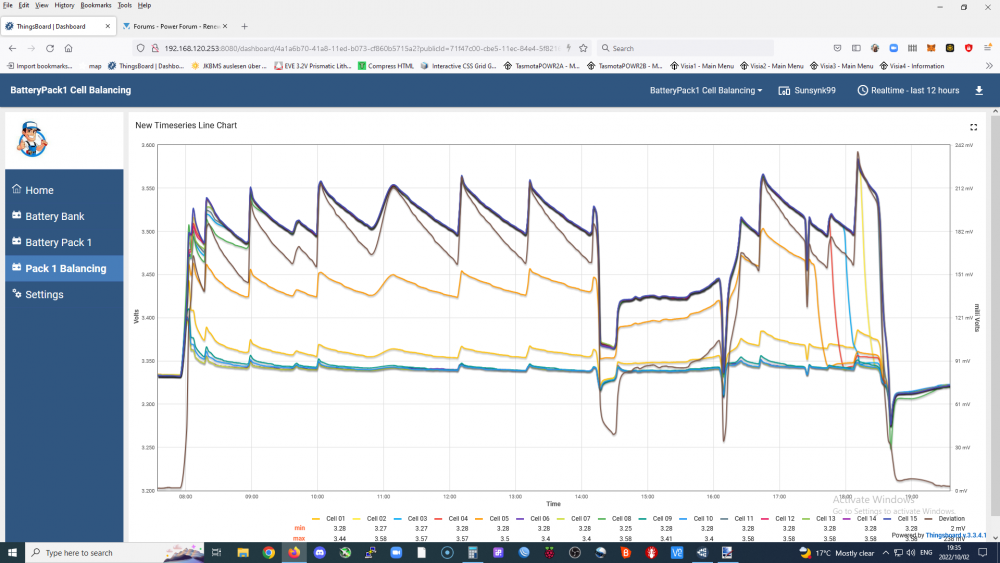
Task: Expand the bookmarks toolbar overflow chevron
Action: pyautogui.click(x=989, y=66)
